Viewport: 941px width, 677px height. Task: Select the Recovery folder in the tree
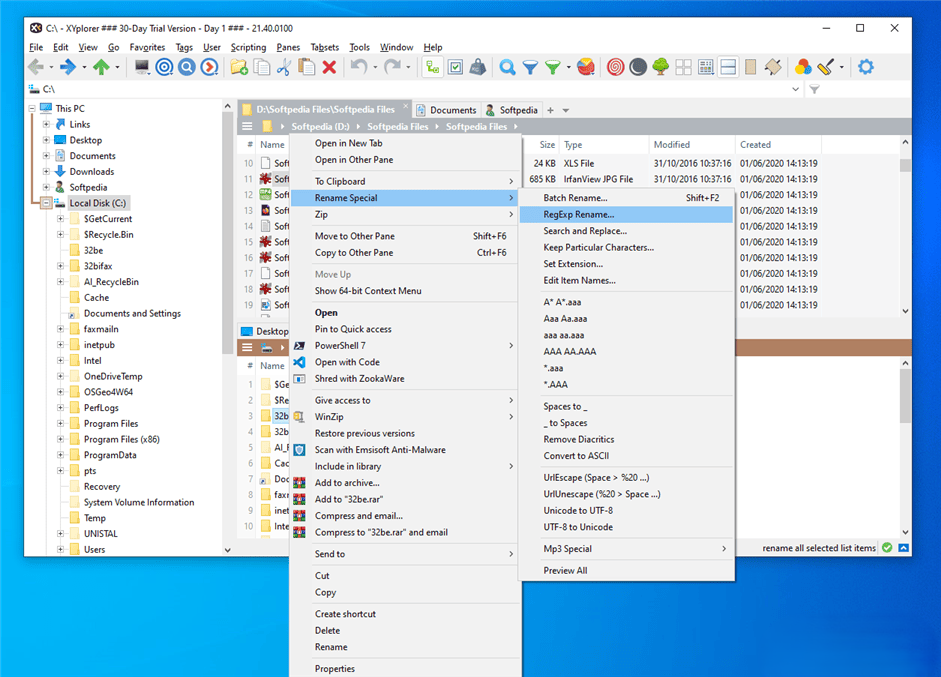click(102, 487)
